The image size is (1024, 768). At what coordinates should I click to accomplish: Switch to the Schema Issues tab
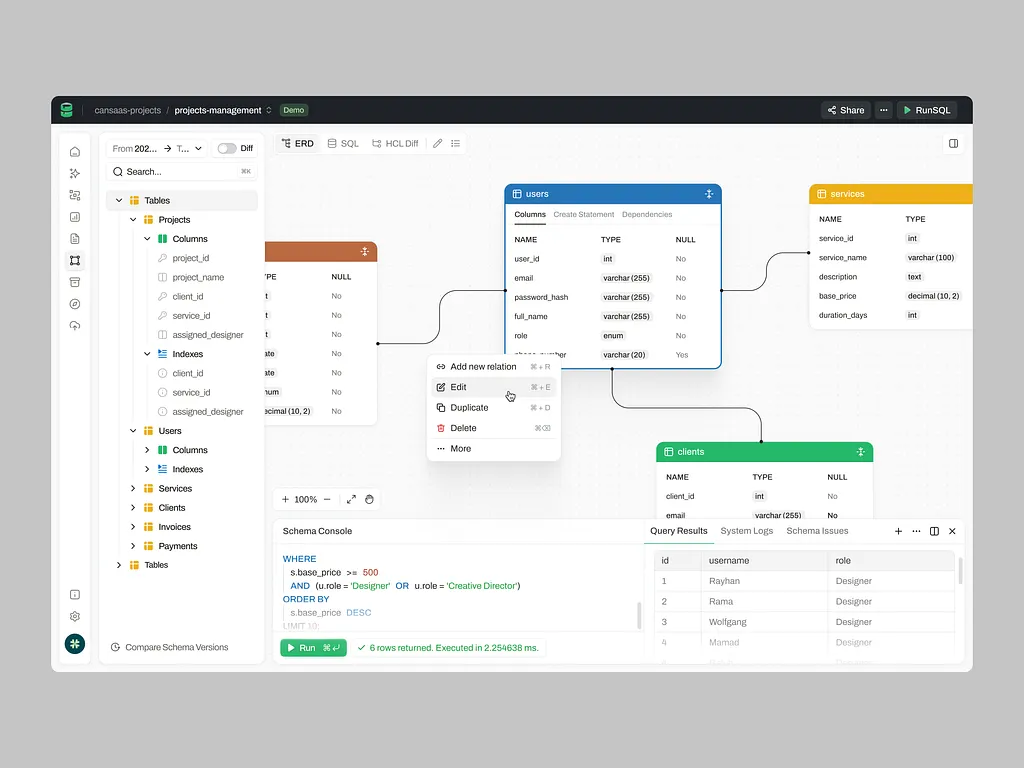pos(817,531)
